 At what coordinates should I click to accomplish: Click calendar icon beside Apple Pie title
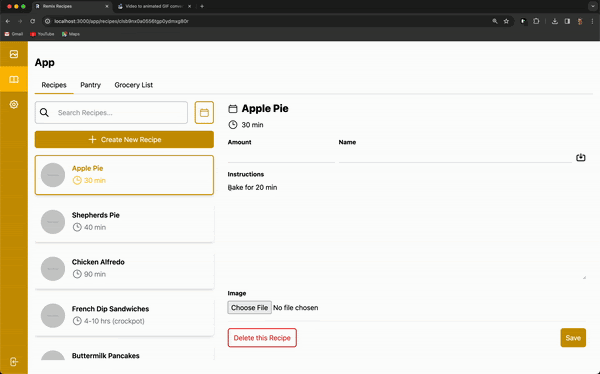233,109
